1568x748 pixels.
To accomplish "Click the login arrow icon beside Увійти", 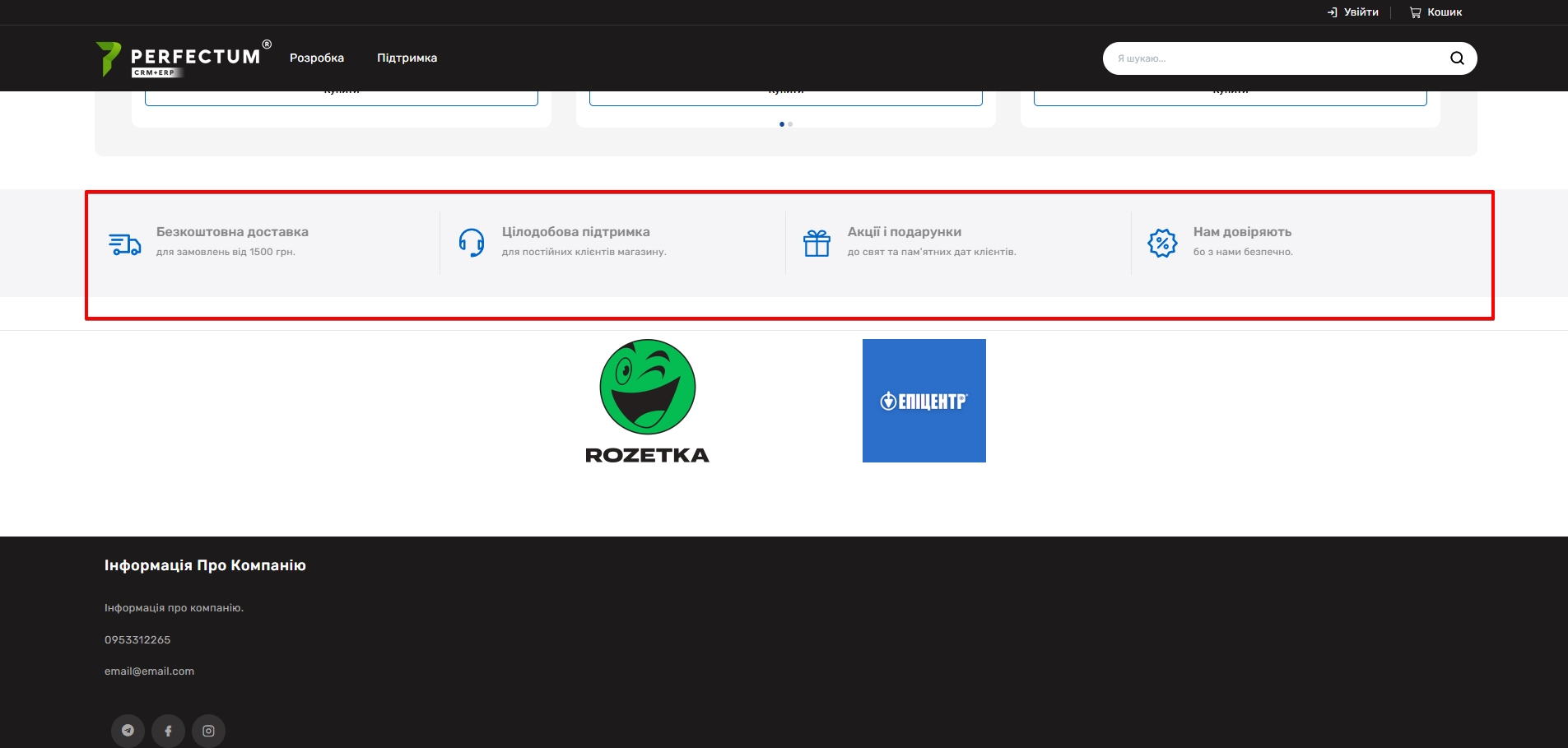I will coord(1332,12).
